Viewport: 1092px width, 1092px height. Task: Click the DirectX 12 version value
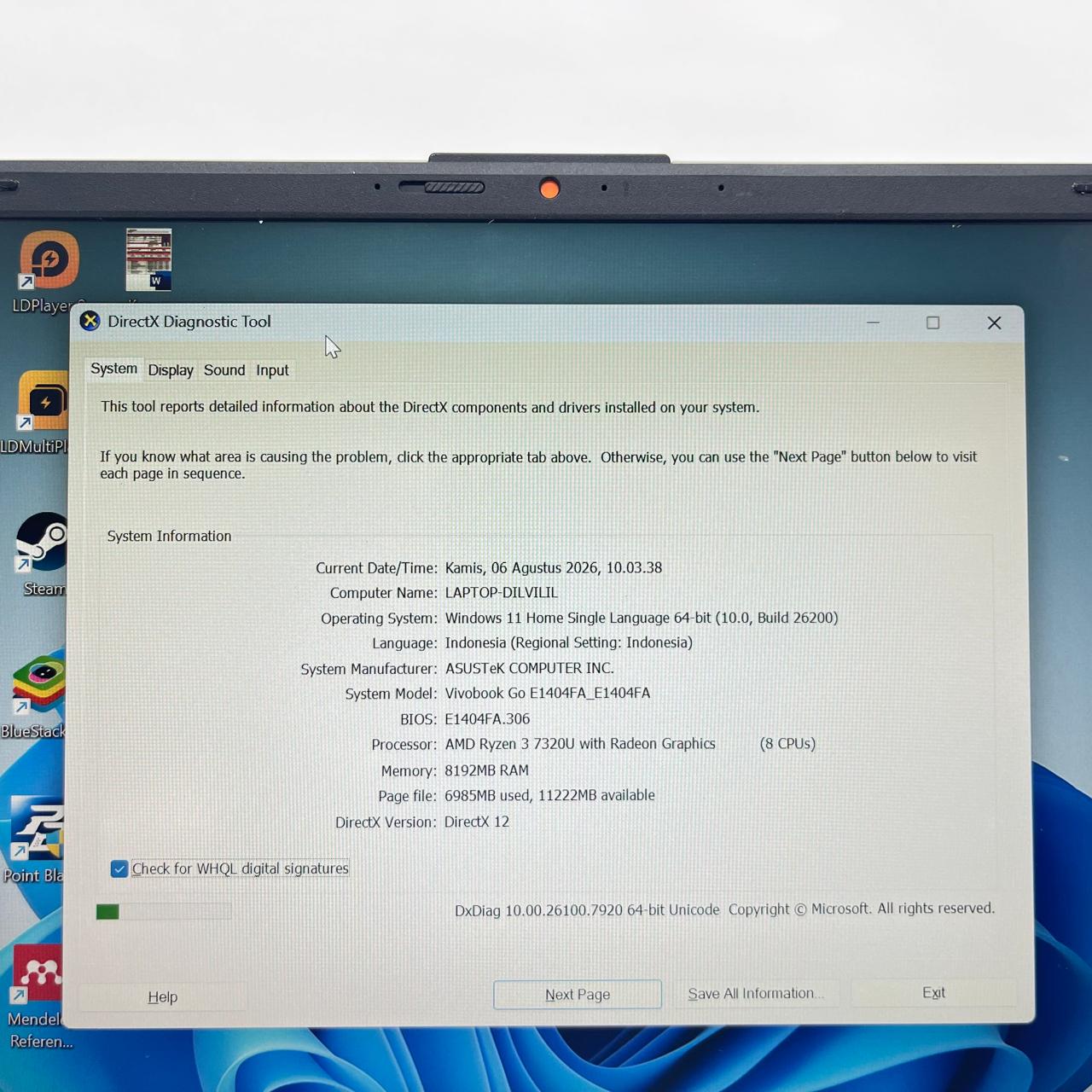pyautogui.click(x=477, y=822)
